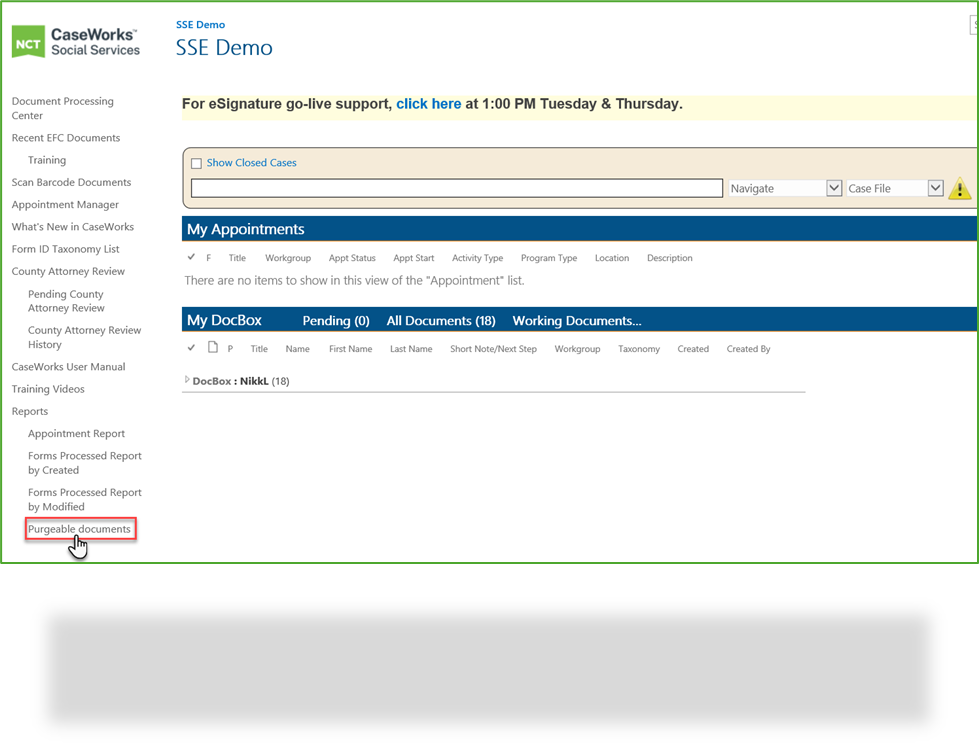Sort DocBox by Created column

pyautogui.click(x=693, y=349)
